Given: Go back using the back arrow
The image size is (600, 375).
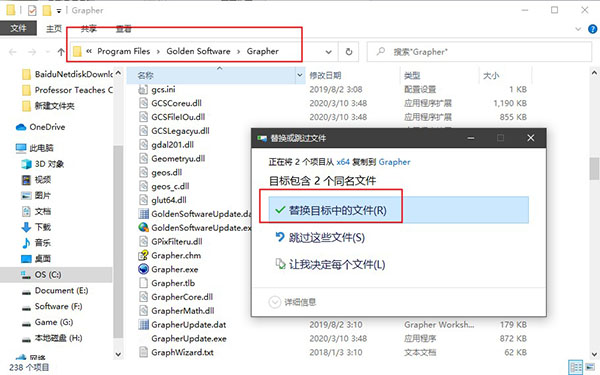Looking at the screenshot, I should click(x=13, y=52).
